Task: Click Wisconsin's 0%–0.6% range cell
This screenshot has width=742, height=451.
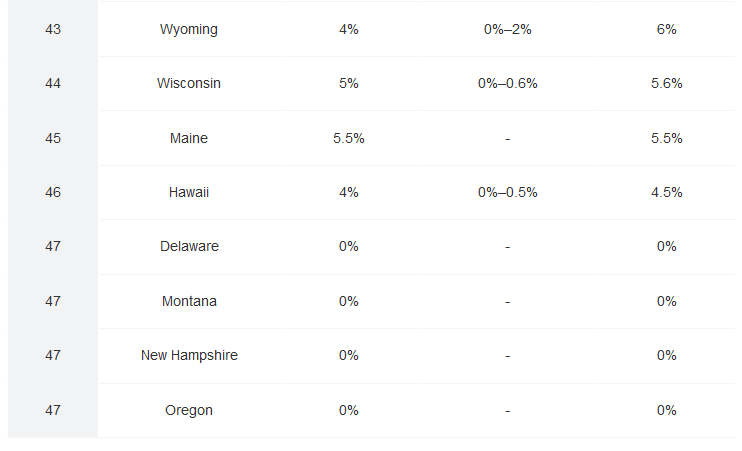Action: (507, 83)
